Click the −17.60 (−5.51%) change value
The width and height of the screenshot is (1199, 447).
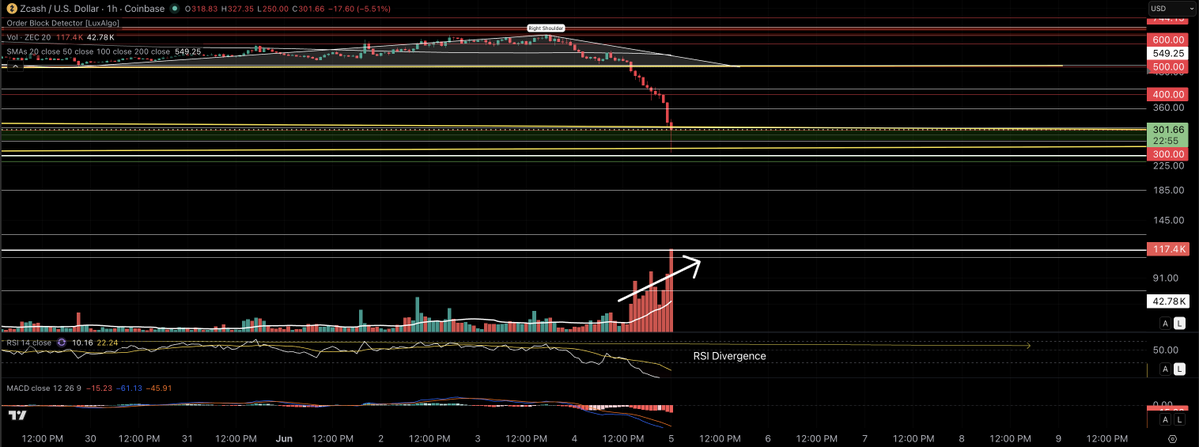pos(359,8)
